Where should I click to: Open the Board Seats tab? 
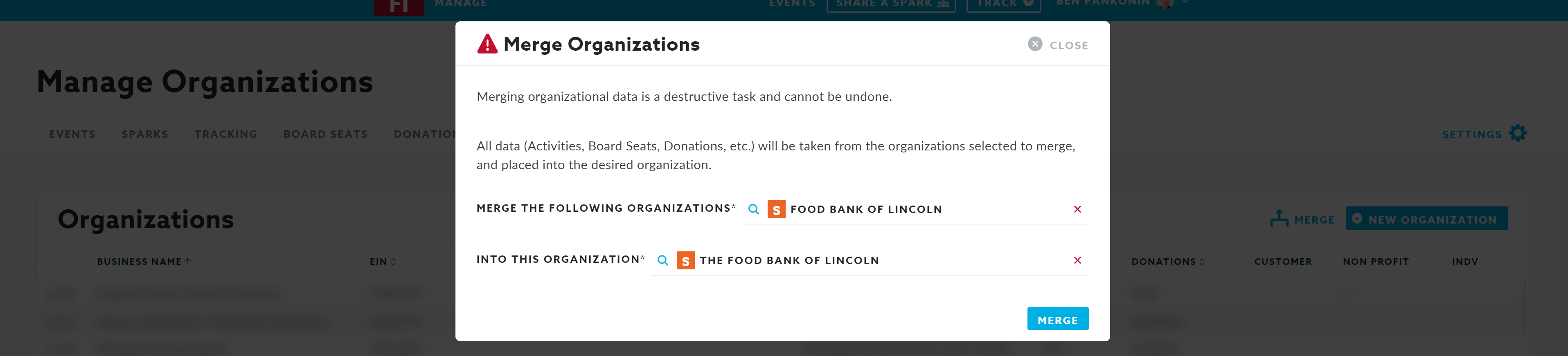pyautogui.click(x=326, y=134)
